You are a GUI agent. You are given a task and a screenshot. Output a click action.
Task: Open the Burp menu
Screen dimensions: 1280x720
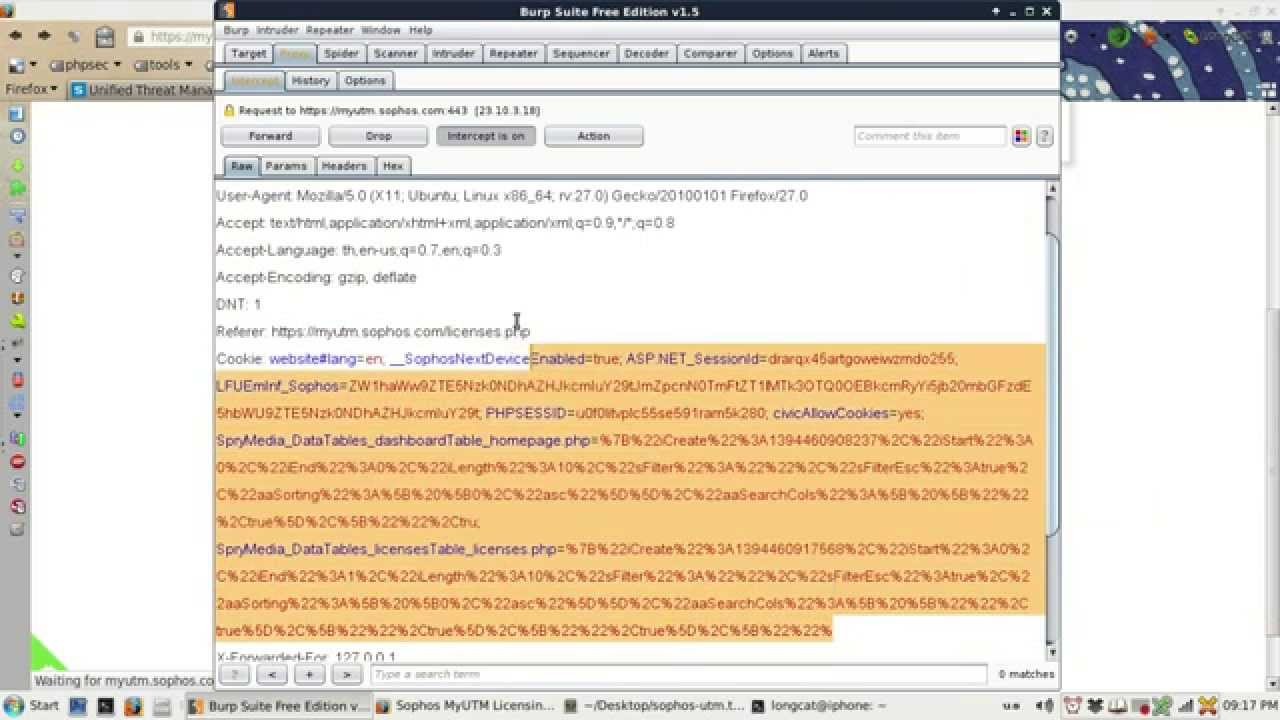pyautogui.click(x=236, y=31)
